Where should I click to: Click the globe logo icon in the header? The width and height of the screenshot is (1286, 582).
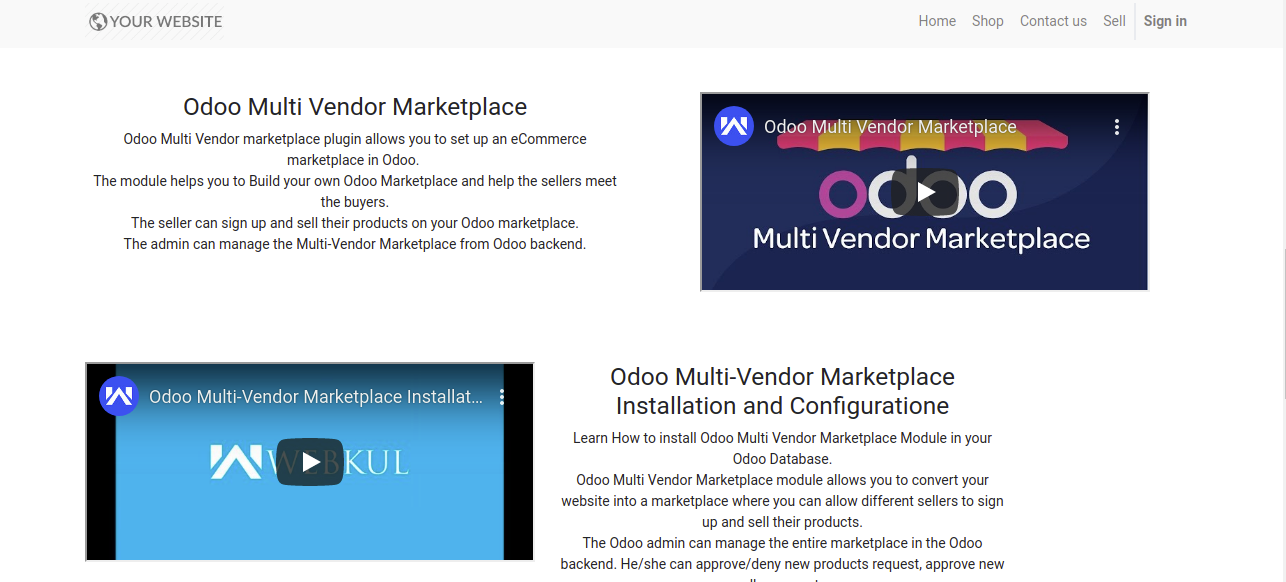98,21
